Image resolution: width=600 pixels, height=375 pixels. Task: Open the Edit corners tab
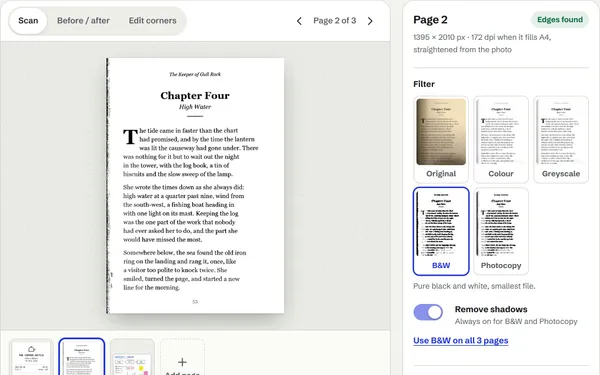pos(152,21)
